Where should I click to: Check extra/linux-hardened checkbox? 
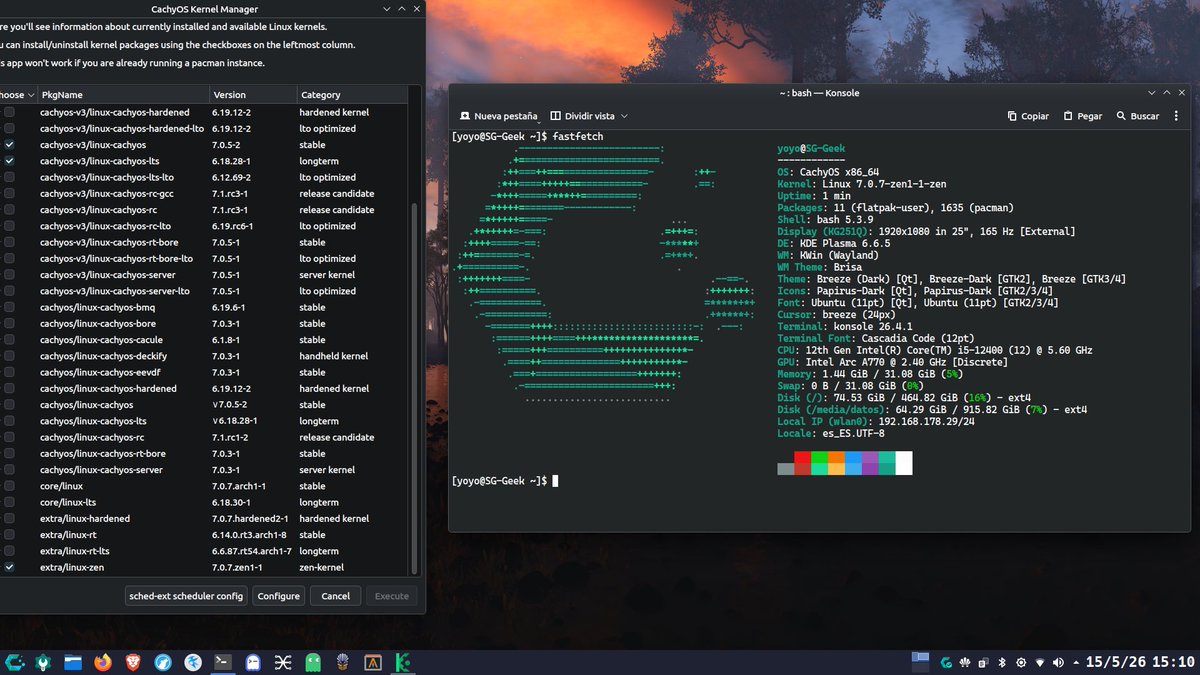[x=10, y=518]
